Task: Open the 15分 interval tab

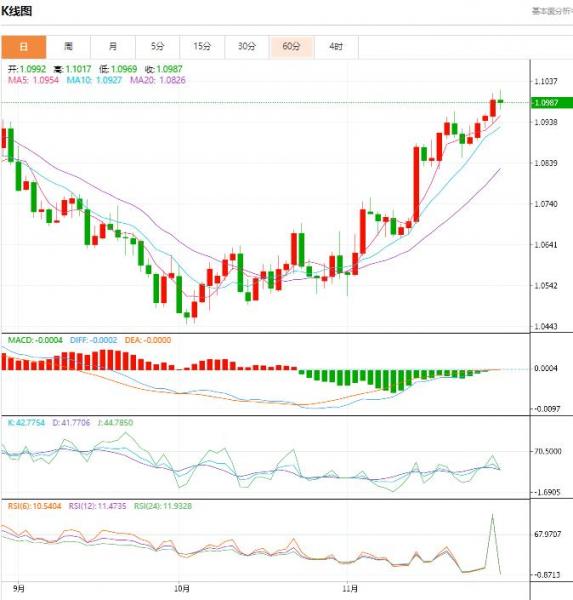Action: click(x=202, y=47)
